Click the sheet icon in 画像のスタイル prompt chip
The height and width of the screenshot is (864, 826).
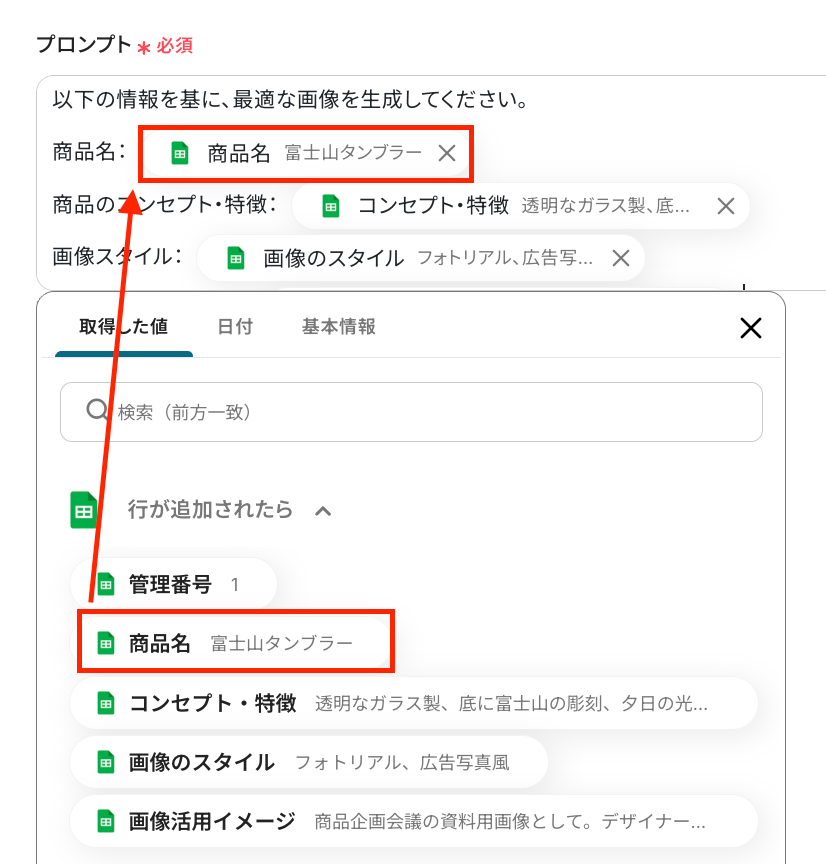click(x=236, y=258)
